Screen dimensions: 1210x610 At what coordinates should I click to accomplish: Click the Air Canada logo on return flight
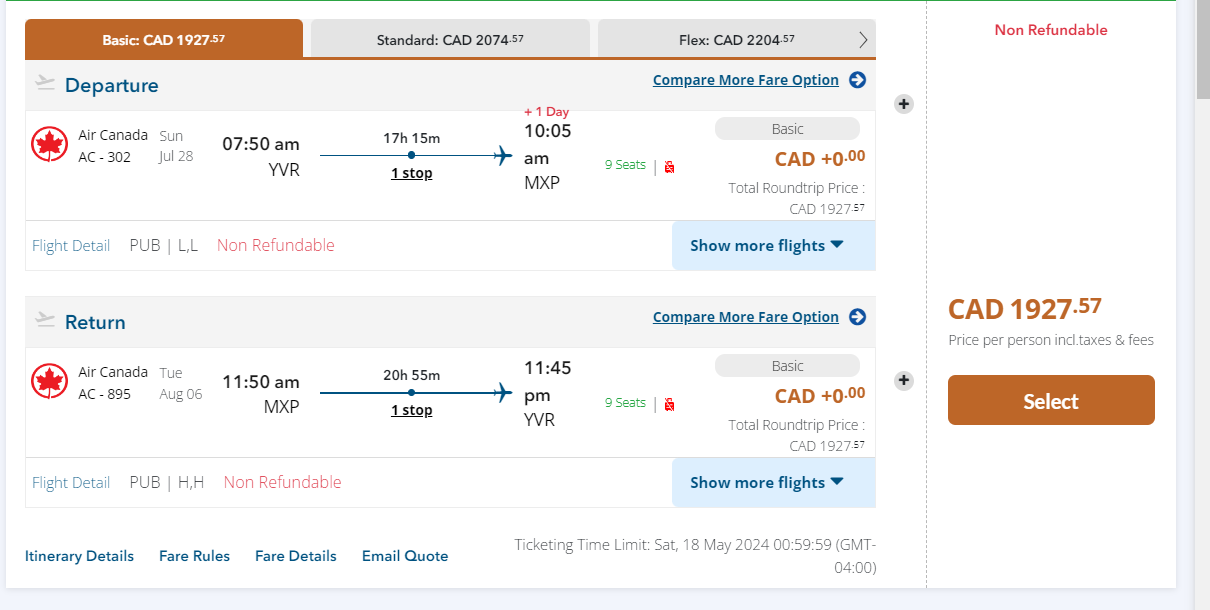[x=49, y=382]
